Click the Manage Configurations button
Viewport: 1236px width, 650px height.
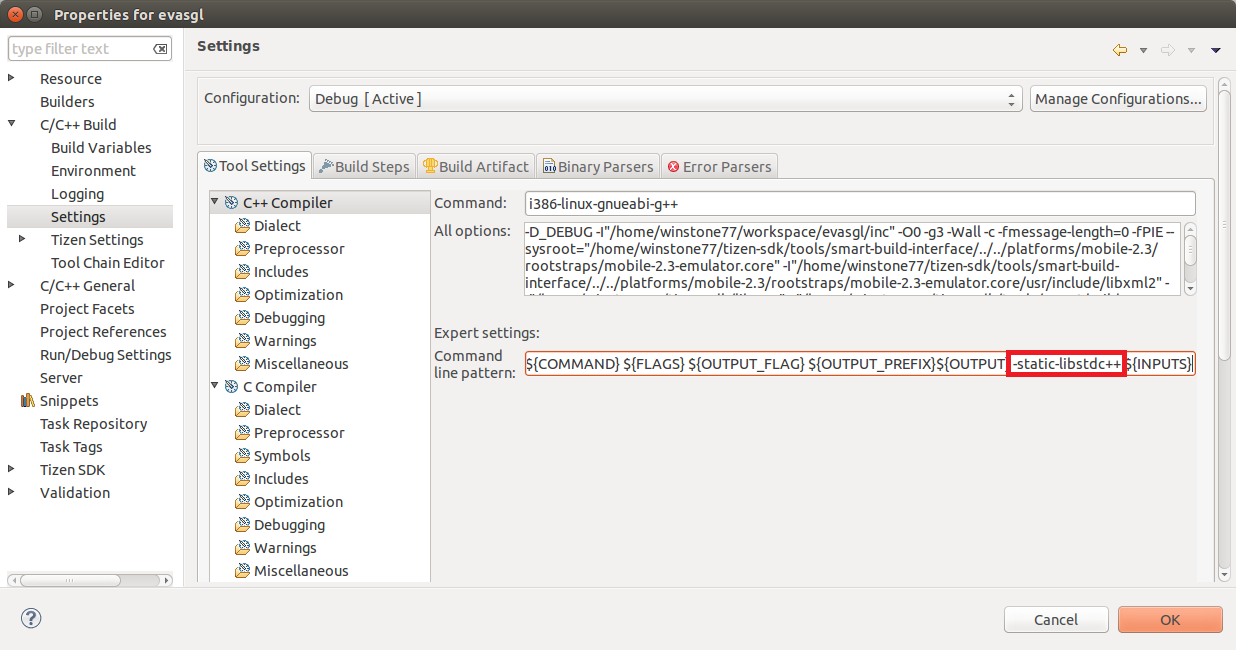(x=1117, y=99)
